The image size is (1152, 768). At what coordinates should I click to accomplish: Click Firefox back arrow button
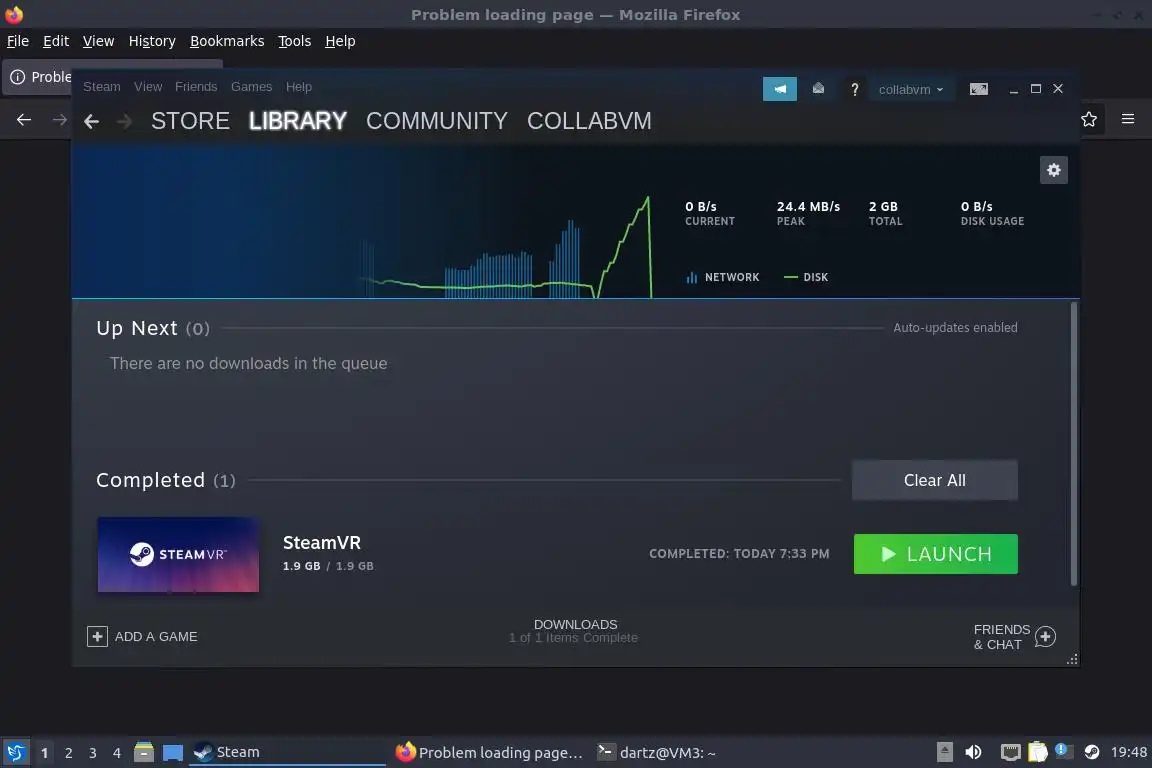pyautogui.click(x=24, y=119)
